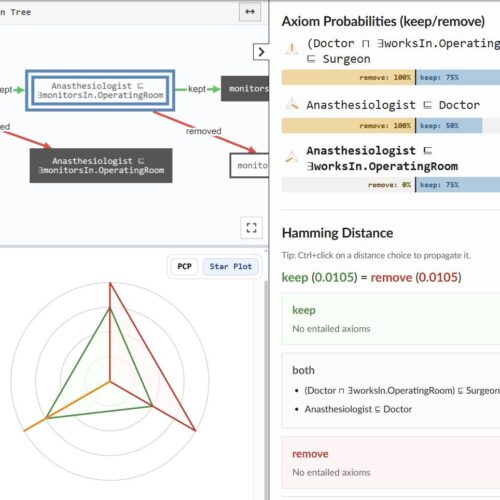500x500 pixels.
Task: Click keep 75% bar of worksIn.OperatingRoom axiom
Action: [458, 185]
